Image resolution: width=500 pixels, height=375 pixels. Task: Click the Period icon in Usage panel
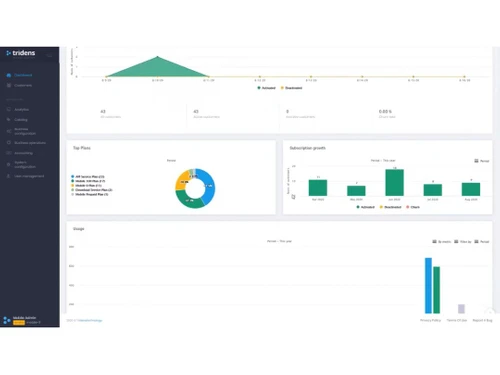[x=476, y=242]
